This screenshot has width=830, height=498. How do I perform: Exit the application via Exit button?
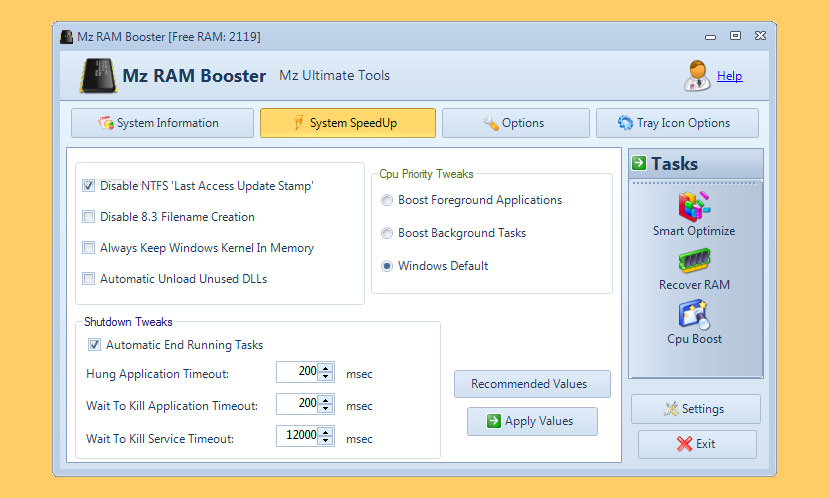pos(696,444)
